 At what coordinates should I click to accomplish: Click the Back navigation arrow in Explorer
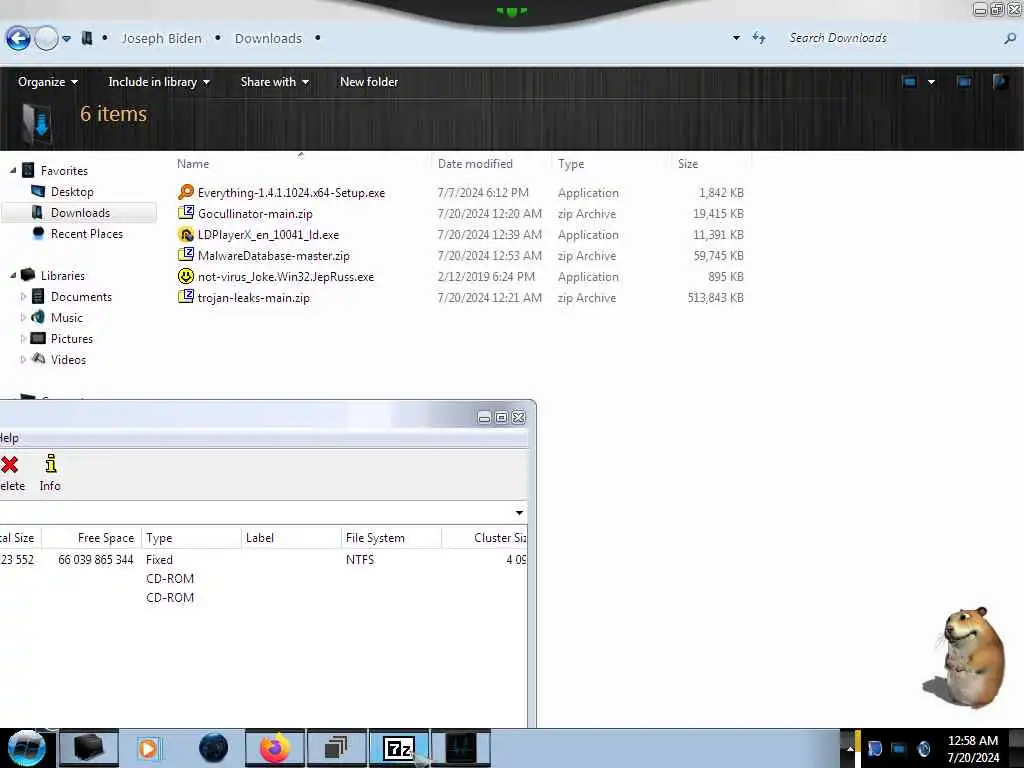point(18,39)
